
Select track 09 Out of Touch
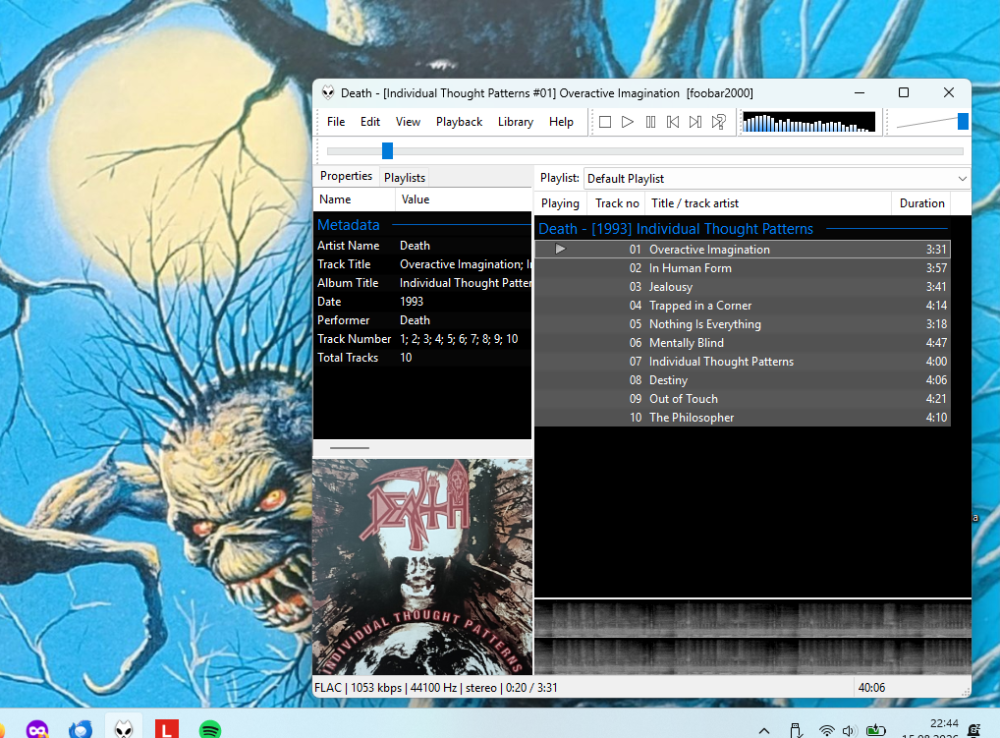pyautogui.click(x=742, y=399)
